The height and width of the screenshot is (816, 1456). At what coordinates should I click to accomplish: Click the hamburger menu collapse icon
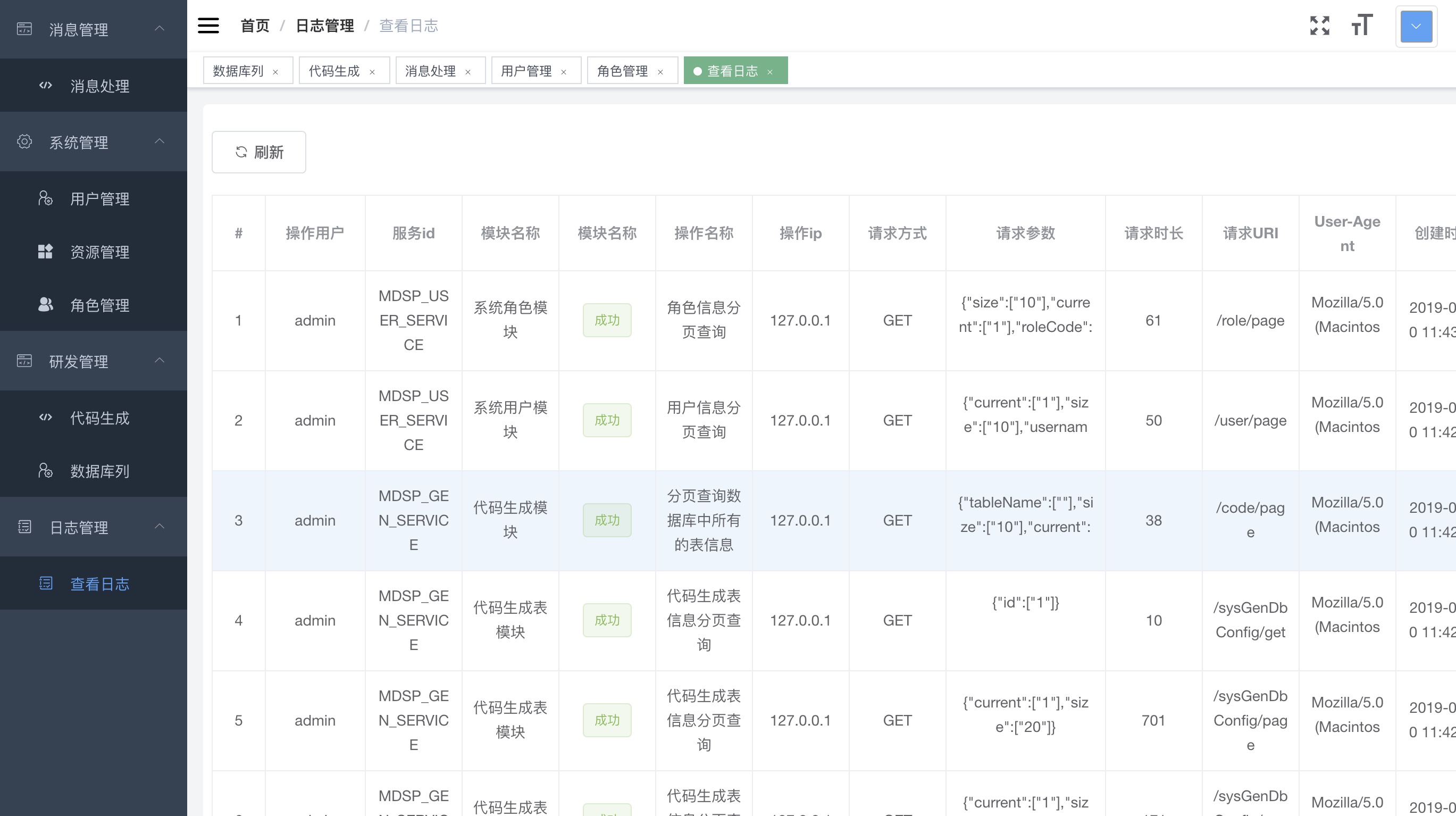(x=208, y=26)
